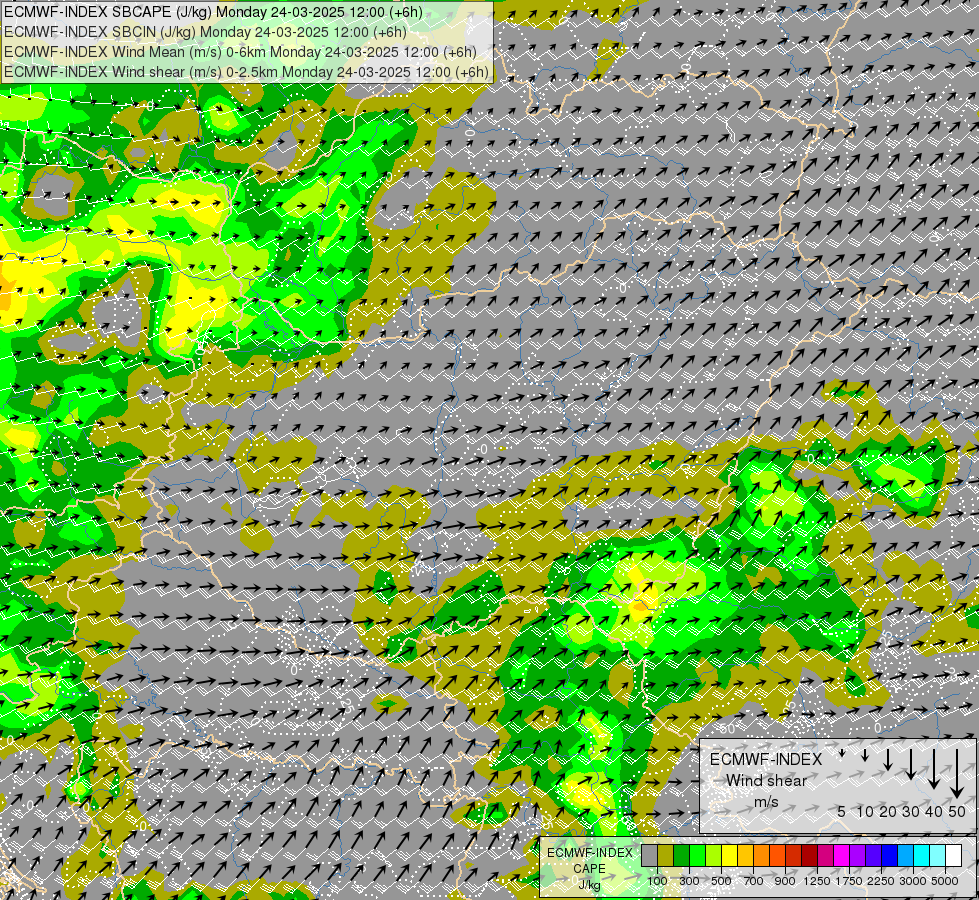
Task: Click the Wind Mean 0-6km title line
Action: [240, 52]
